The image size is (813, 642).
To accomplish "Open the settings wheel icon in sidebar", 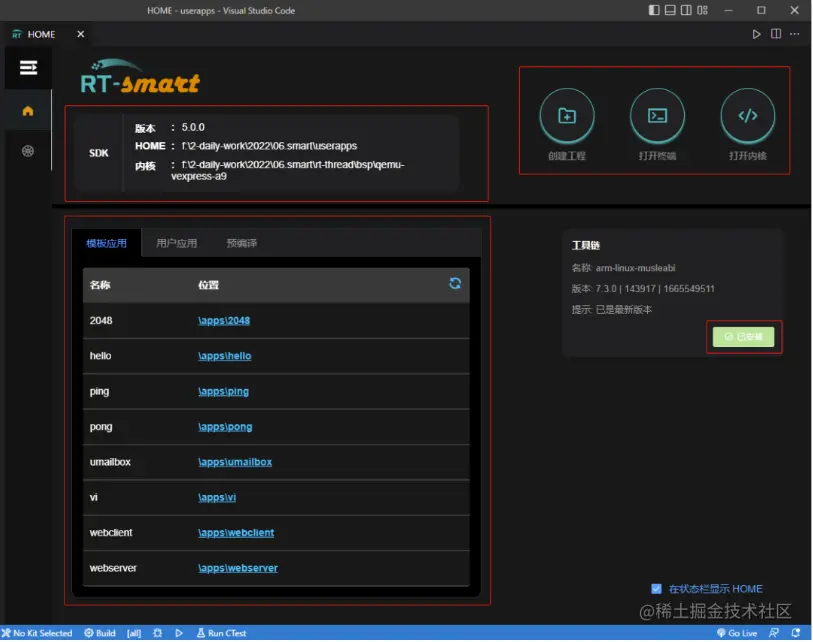I will point(28,151).
